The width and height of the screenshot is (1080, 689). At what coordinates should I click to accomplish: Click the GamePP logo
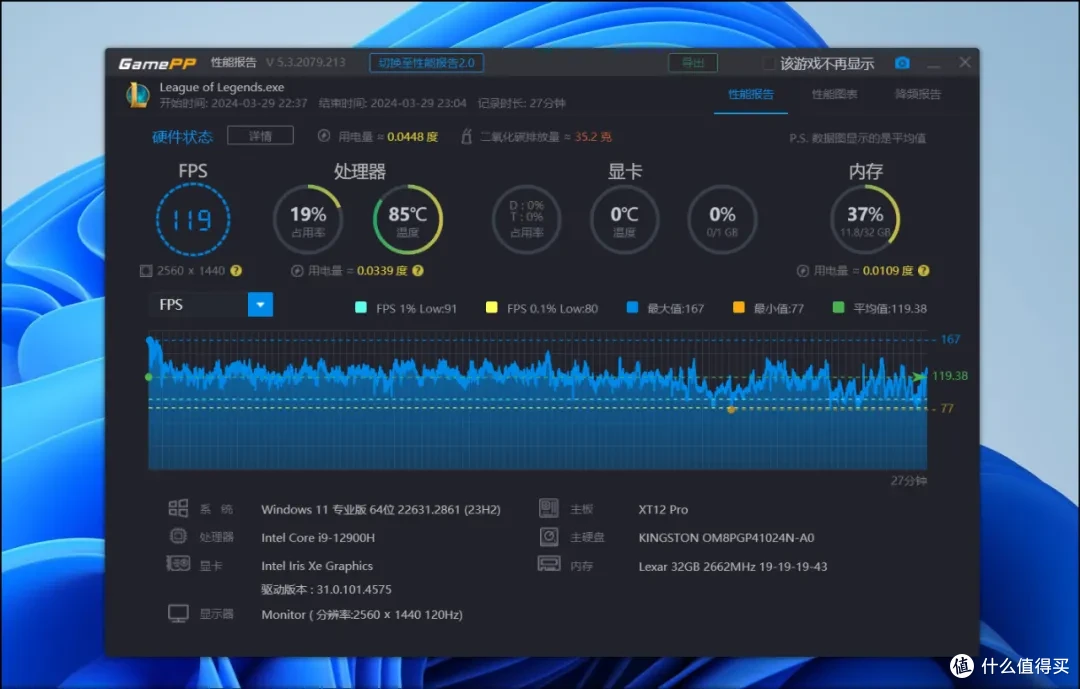point(157,63)
